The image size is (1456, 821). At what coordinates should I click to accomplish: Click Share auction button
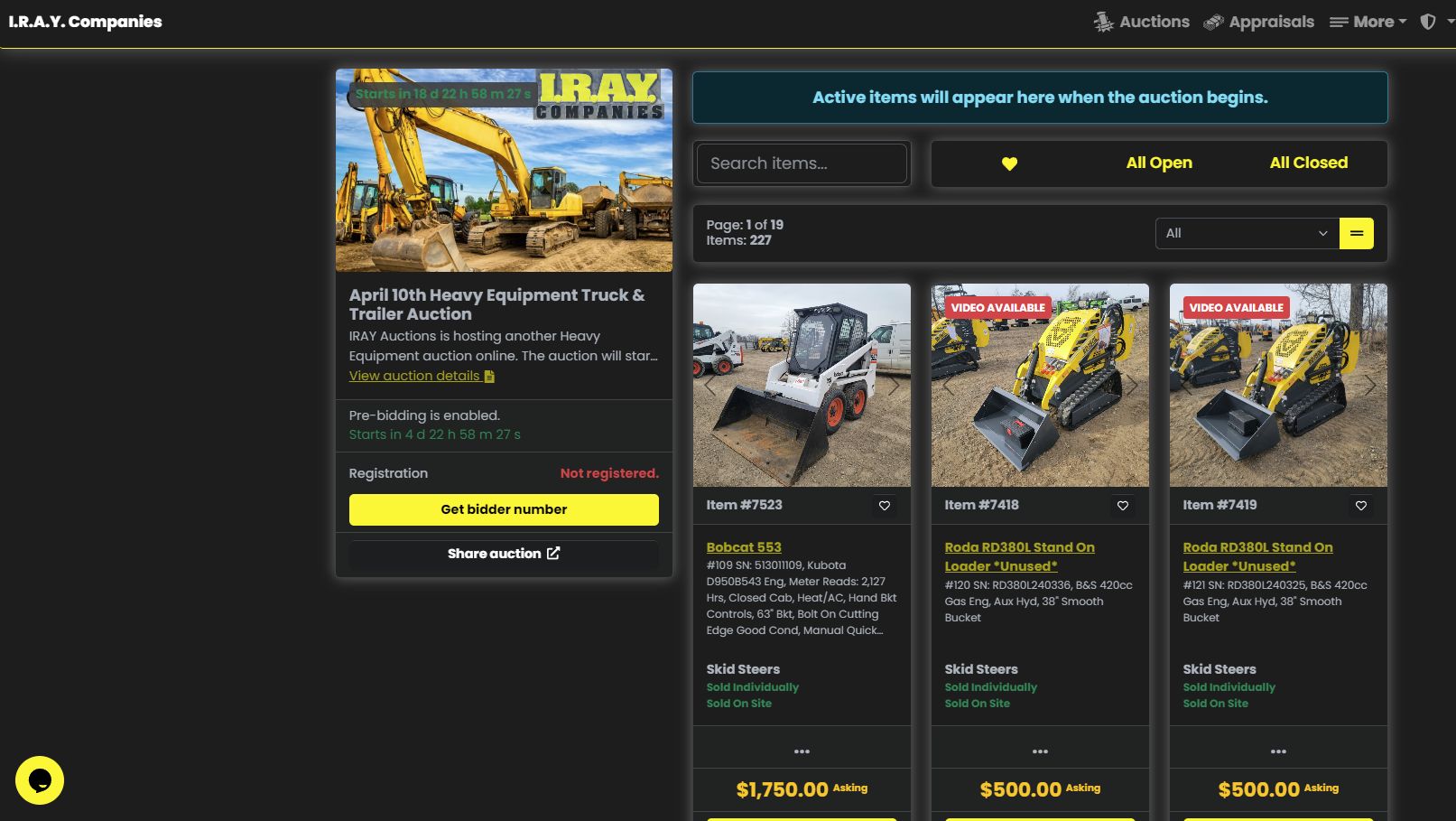point(504,554)
